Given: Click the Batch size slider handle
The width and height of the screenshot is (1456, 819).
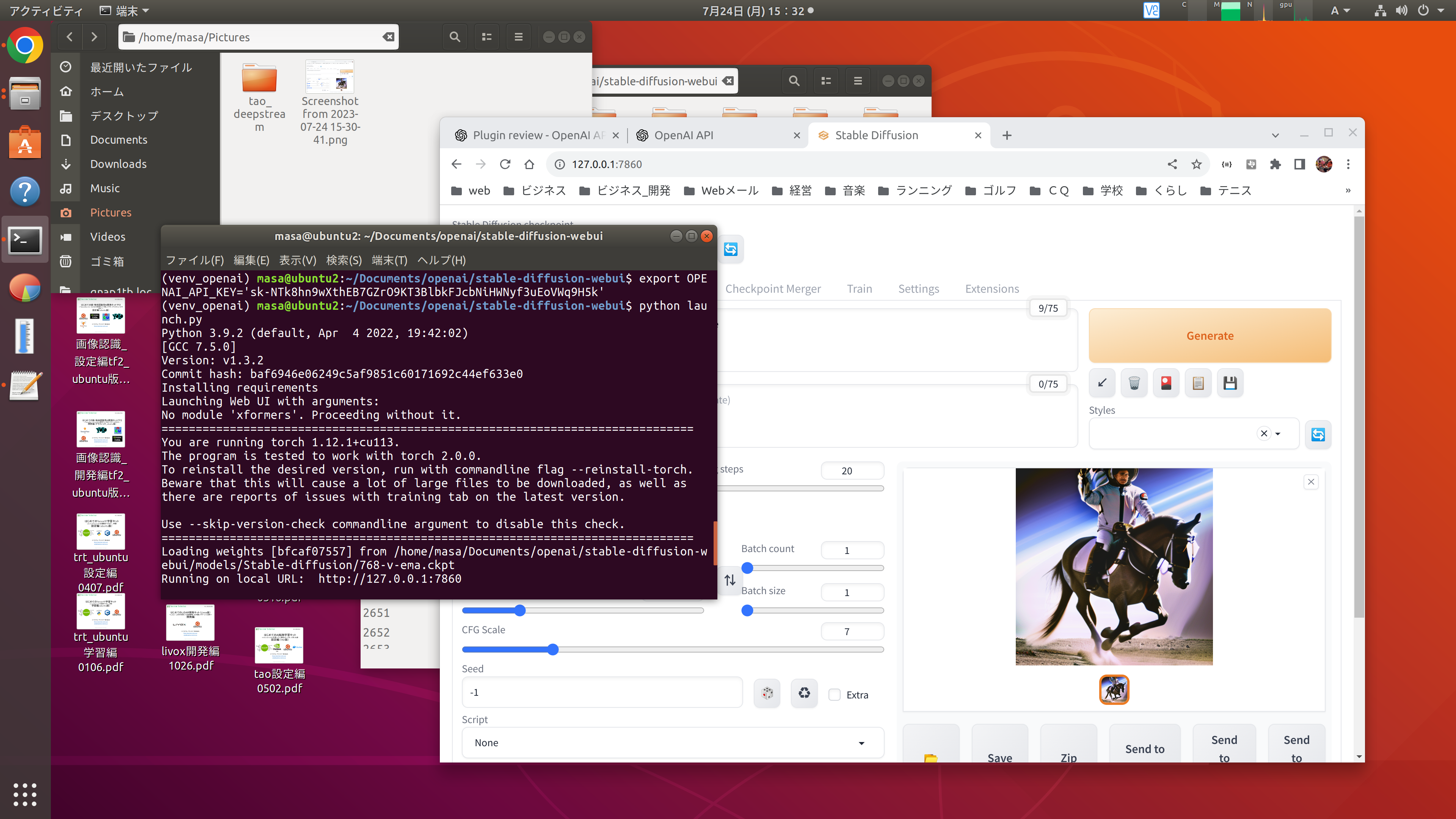Looking at the screenshot, I should click(x=747, y=610).
